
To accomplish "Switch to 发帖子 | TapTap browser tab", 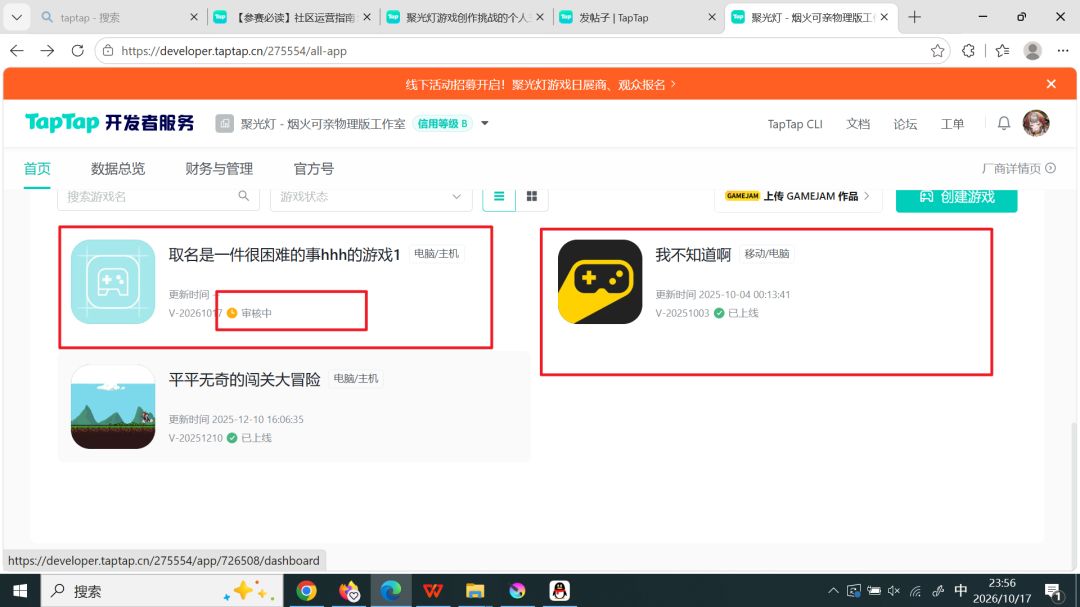I will pos(638,17).
